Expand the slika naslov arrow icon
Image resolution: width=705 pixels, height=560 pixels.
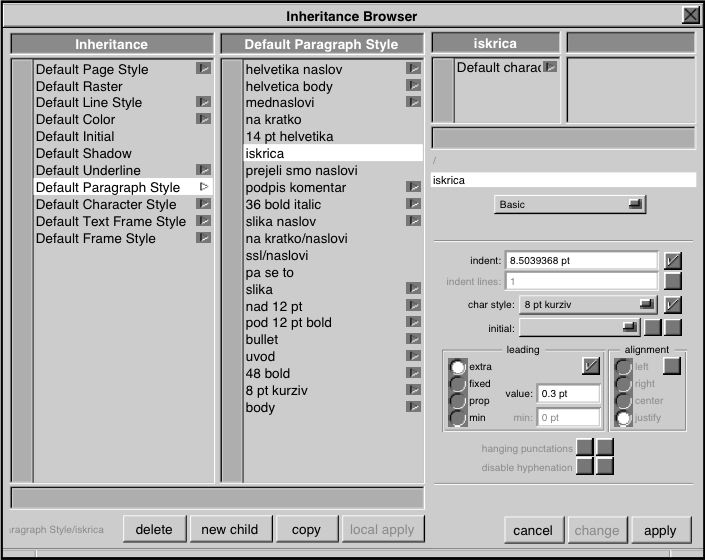click(413, 221)
